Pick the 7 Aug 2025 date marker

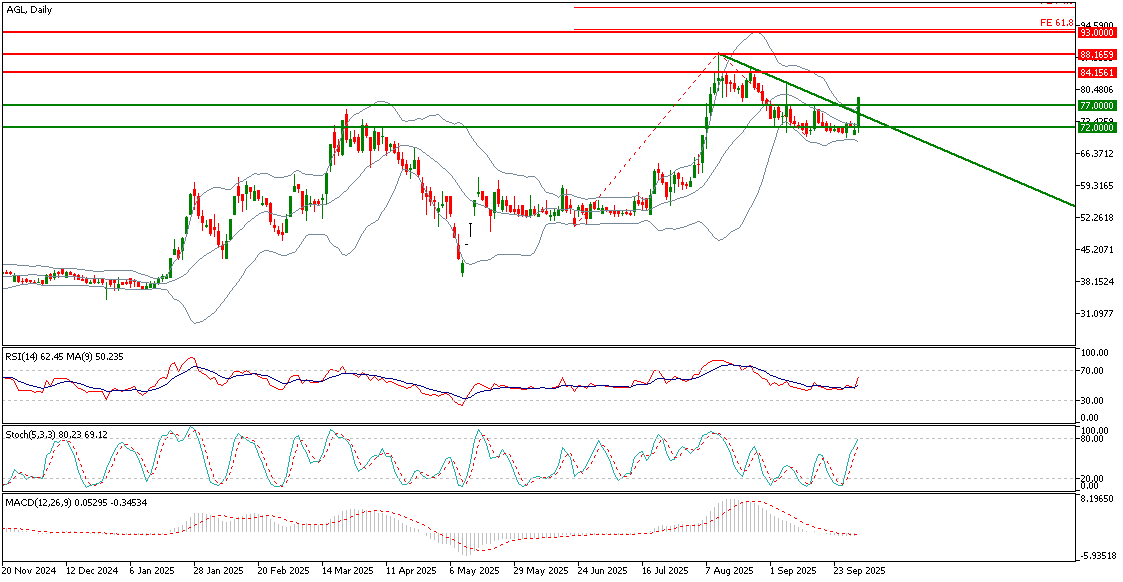(x=730, y=571)
